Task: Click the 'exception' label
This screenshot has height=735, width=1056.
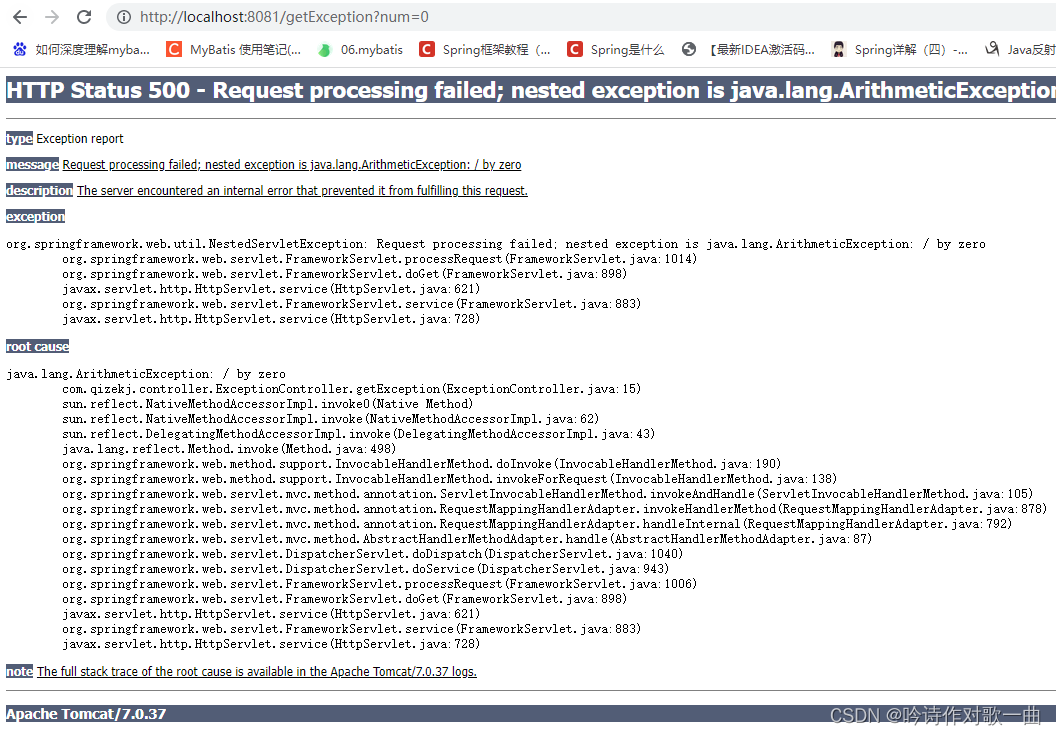Action: (36, 216)
